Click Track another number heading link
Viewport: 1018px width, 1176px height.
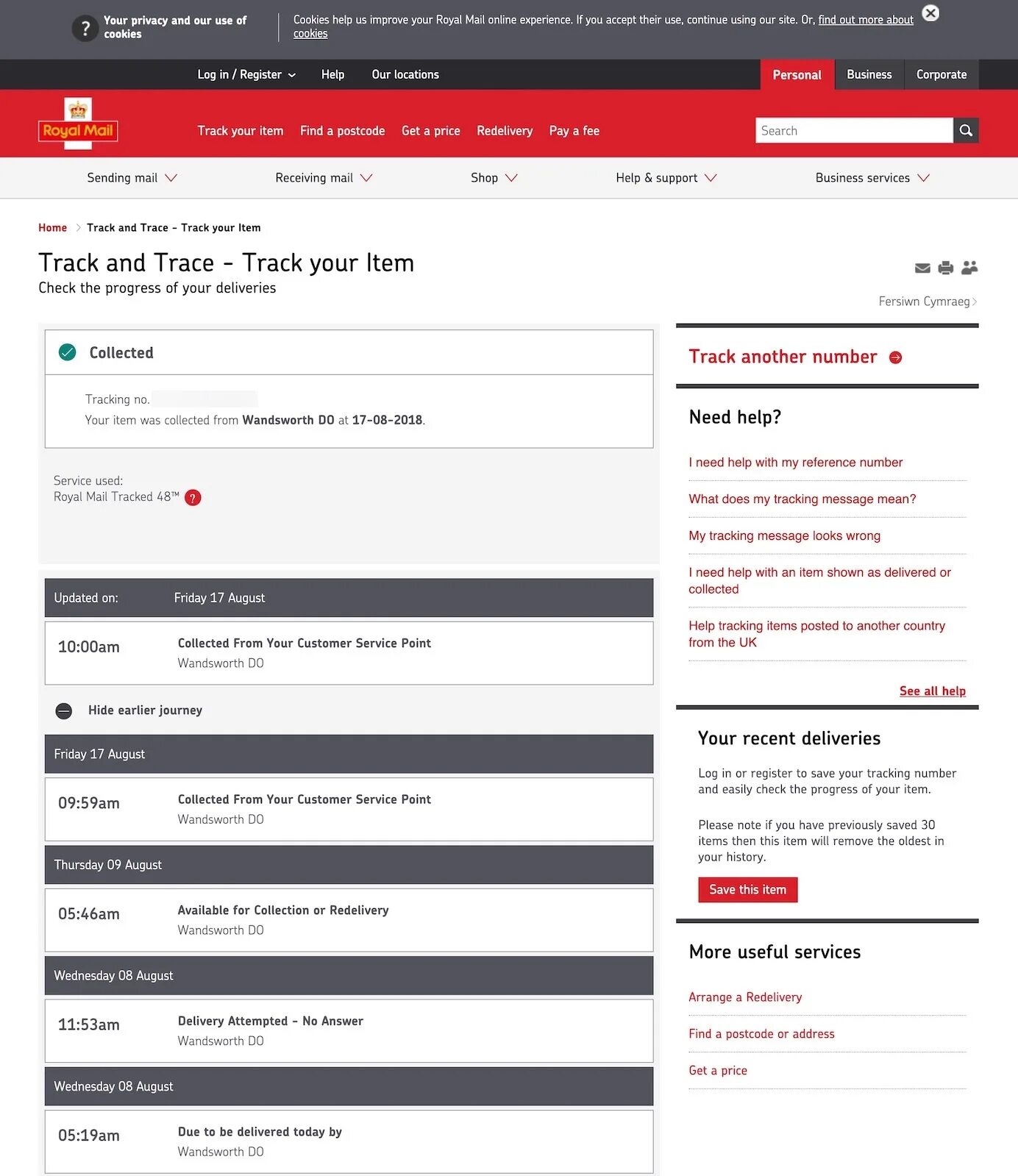pos(783,357)
